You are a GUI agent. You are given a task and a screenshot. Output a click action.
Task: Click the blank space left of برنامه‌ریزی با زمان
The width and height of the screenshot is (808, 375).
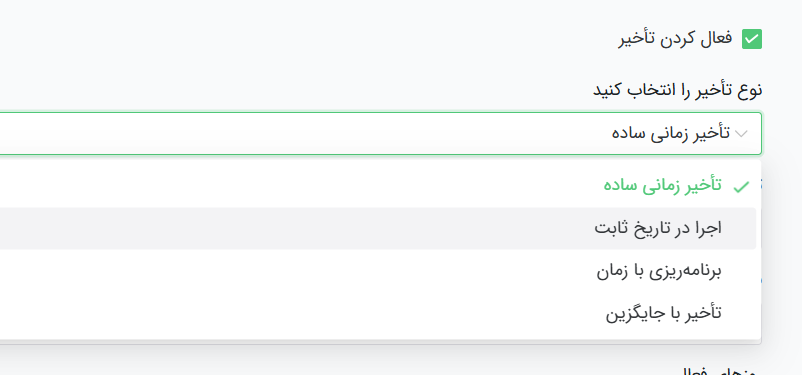coord(296,271)
